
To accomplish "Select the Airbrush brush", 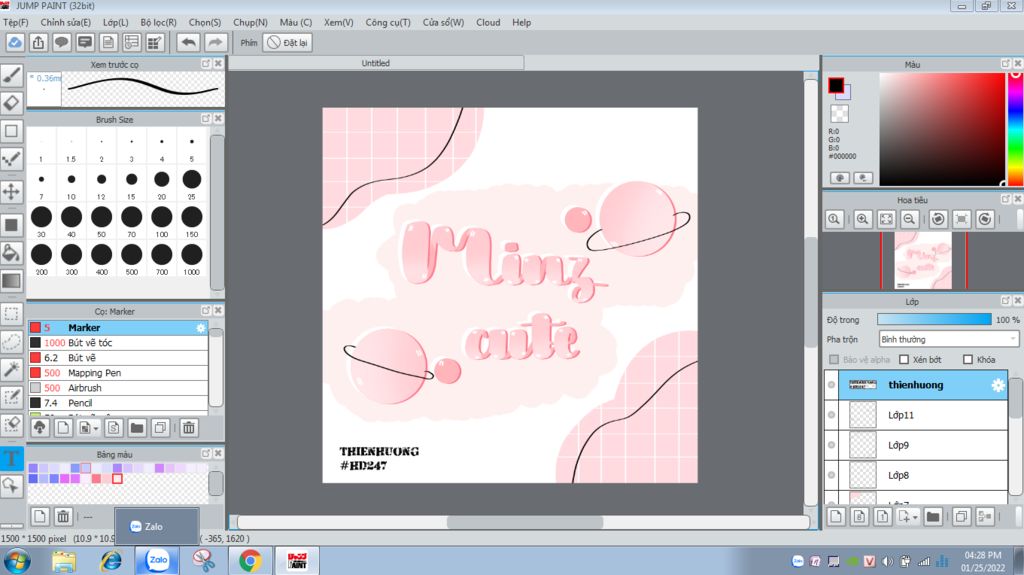I will tap(118, 387).
